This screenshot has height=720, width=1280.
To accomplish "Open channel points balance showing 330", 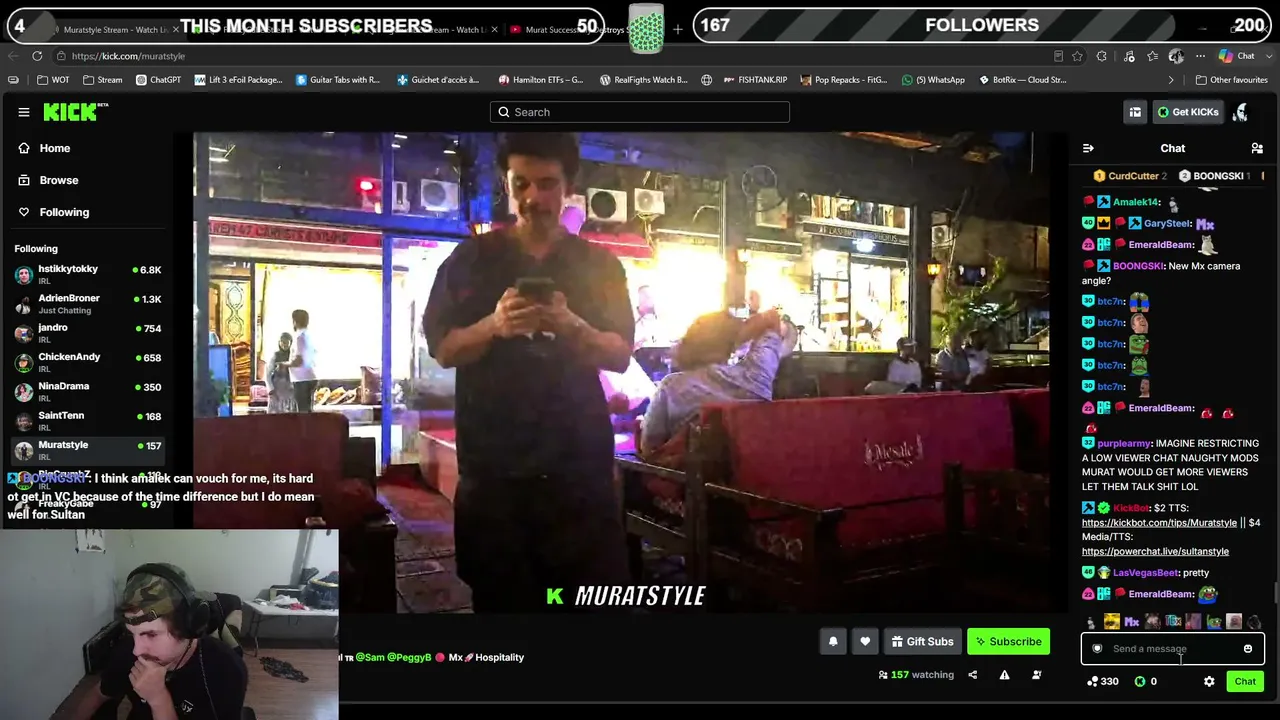I will click(x=1103, y=682).
